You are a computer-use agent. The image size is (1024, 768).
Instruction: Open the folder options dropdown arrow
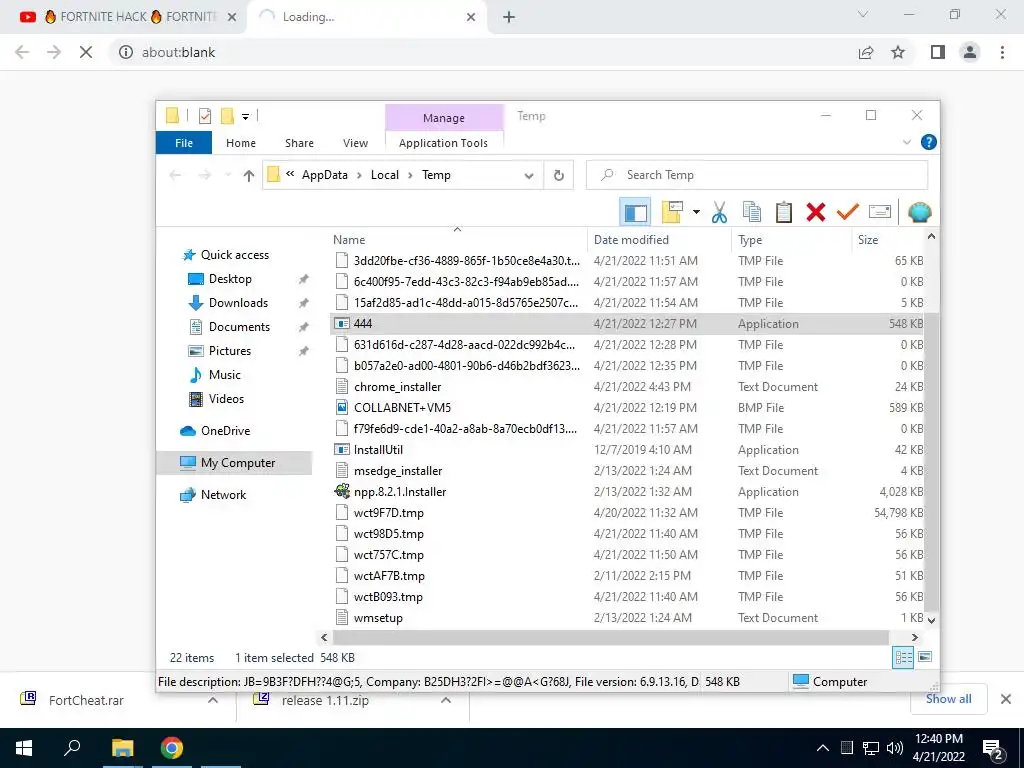[x=696, y=212]
